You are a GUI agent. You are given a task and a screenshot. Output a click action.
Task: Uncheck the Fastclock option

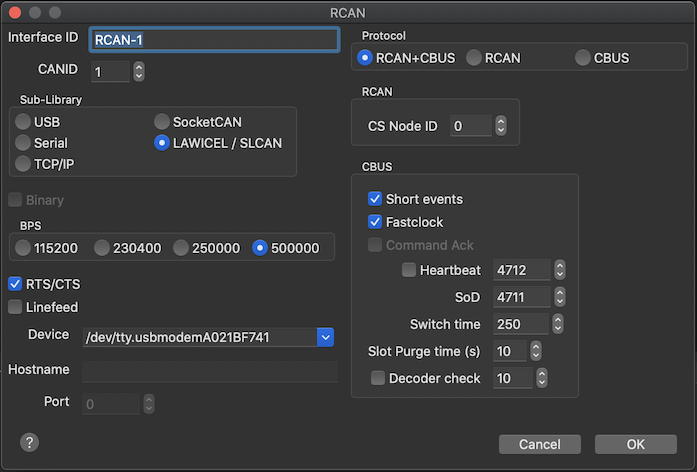click(375, 222)
